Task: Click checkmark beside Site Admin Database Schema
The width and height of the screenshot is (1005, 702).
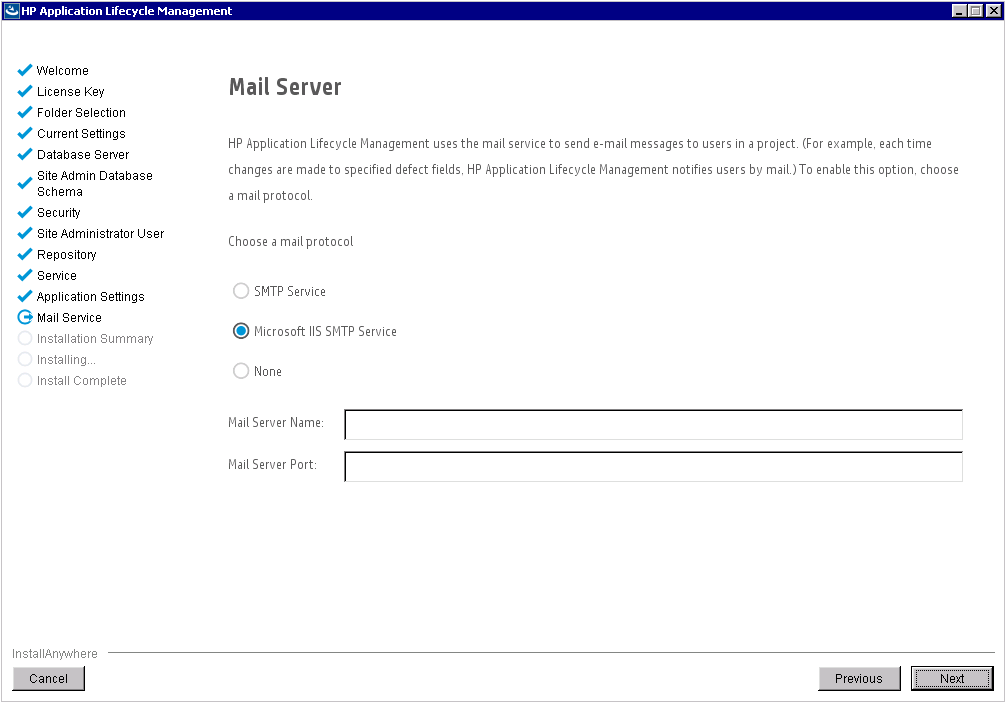Action: click(x=24, y=183)
